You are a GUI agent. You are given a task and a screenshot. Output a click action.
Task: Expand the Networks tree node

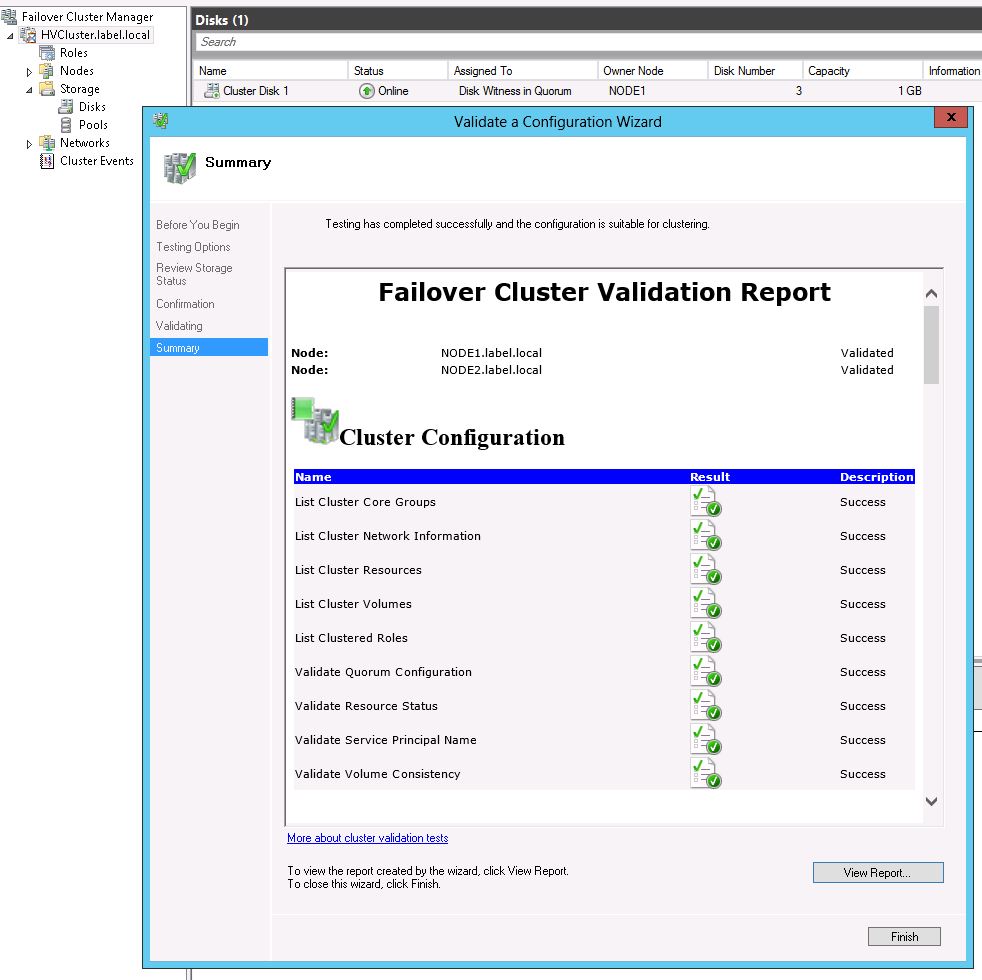[x=29, y=144]
